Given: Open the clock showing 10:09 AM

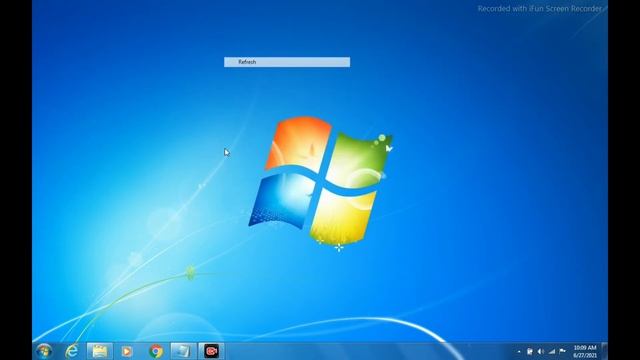Looking at the screenshot, I should [585, 351].
